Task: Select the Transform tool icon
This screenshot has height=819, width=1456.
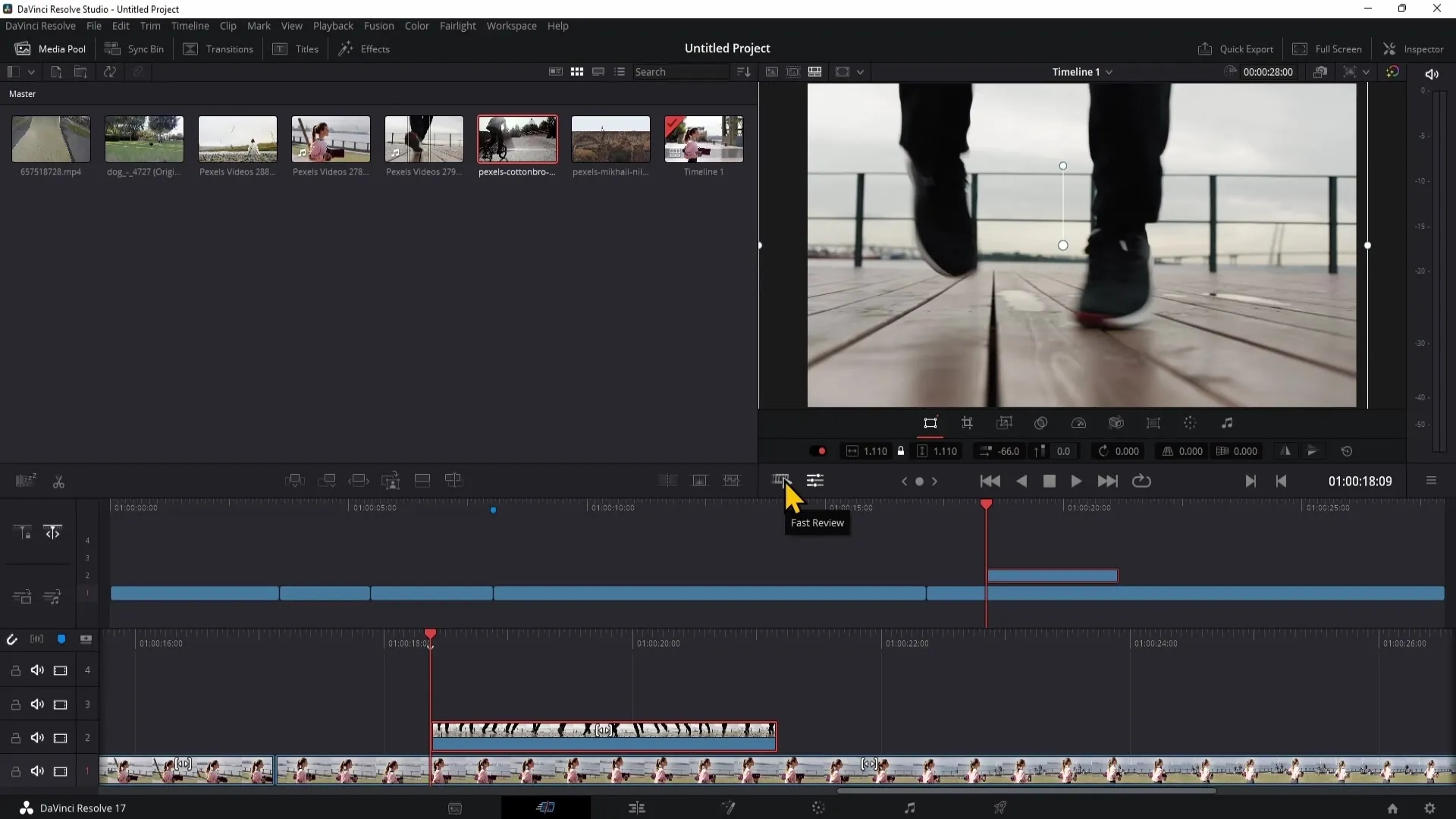Action: point(930,423)
